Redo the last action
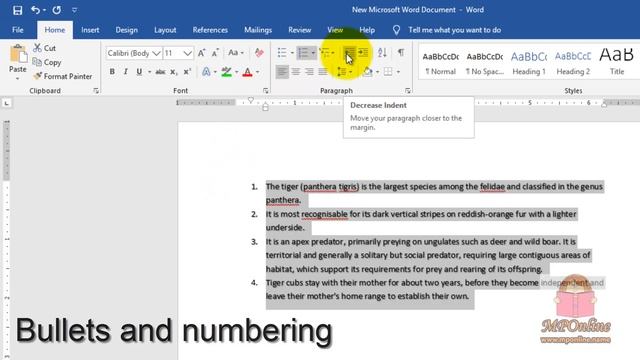 (57, 10)
